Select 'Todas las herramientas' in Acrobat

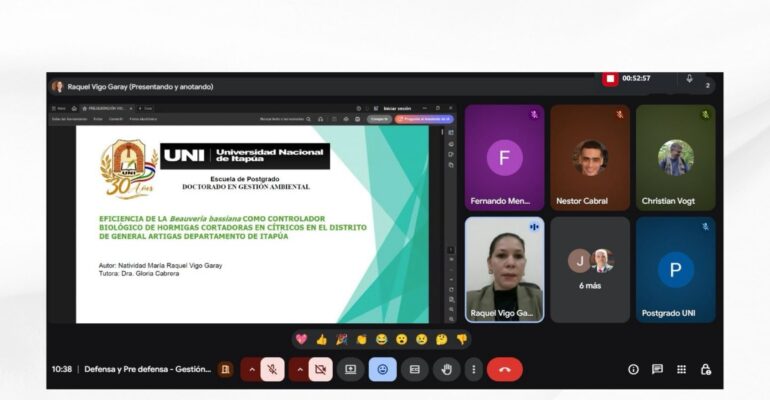(x=69, y=119)
